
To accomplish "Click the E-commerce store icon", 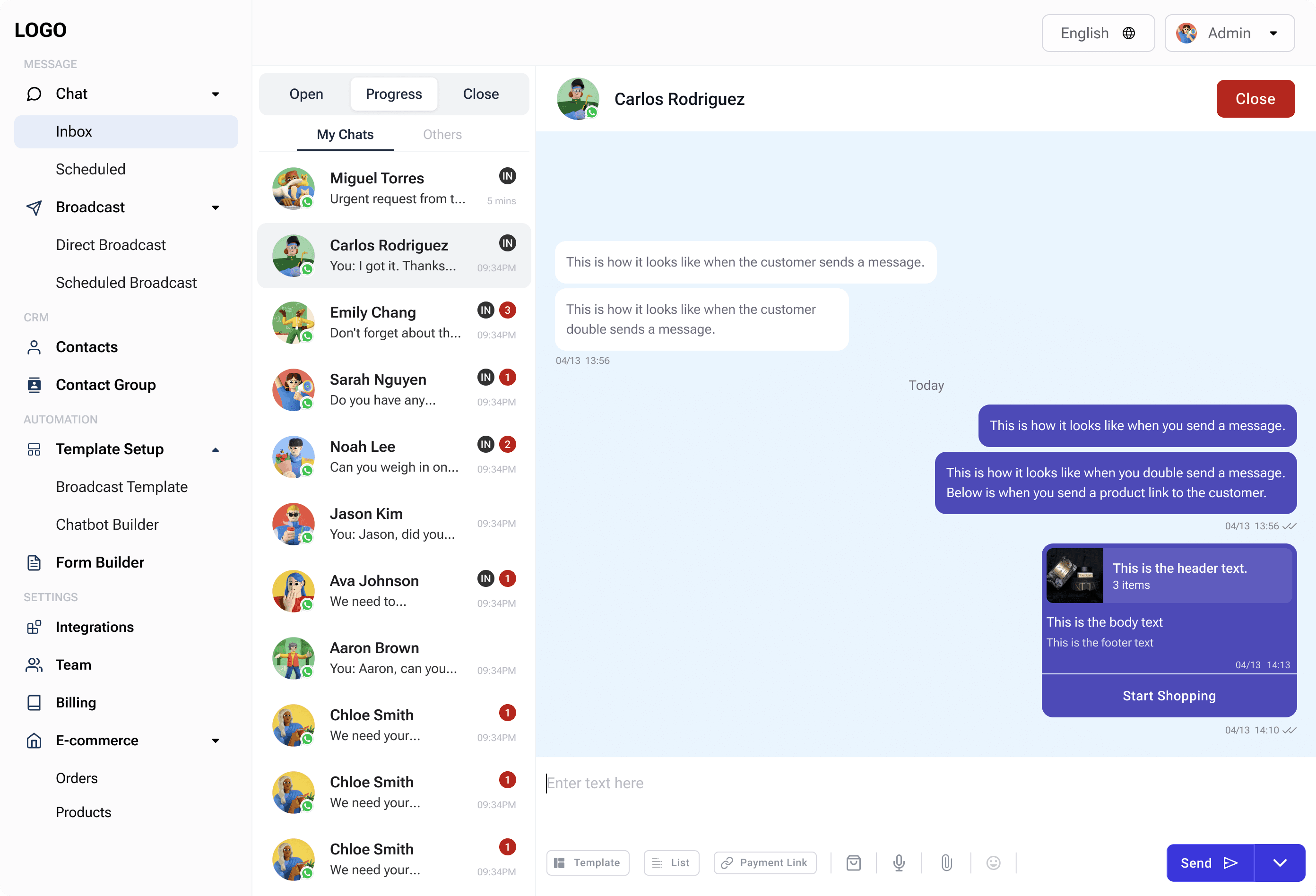I will [34, 741].
